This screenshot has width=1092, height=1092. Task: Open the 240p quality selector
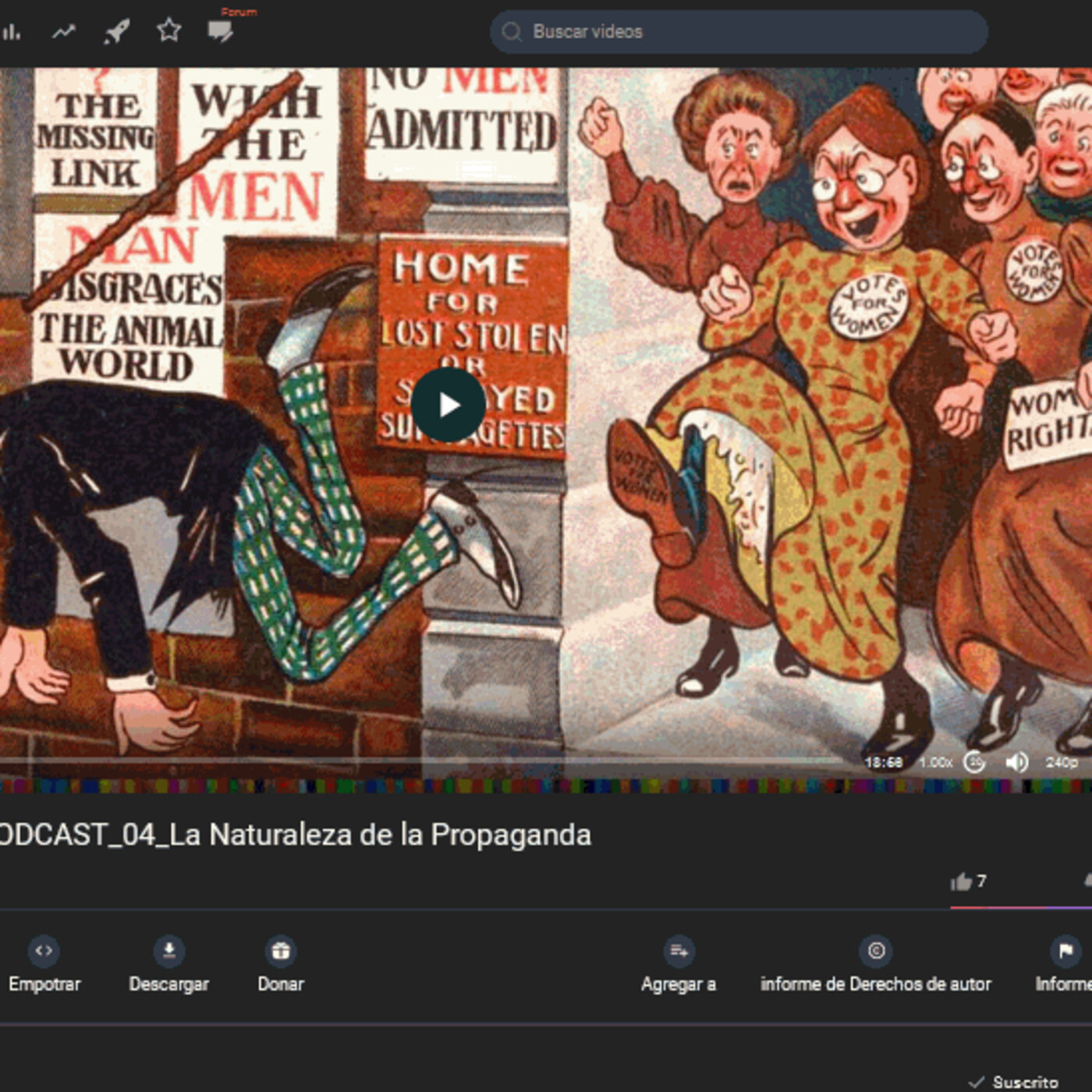[x=1062, y=762]
